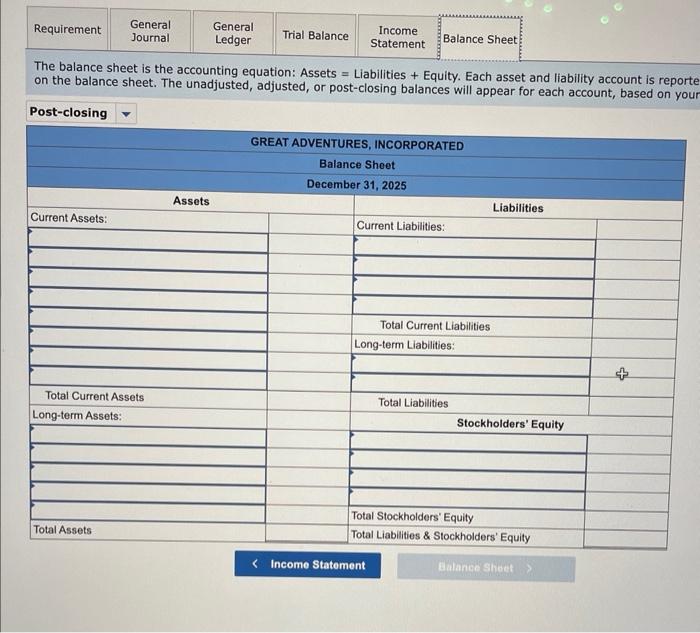700x633 pixels.
Task: Click the Total Stockholders' Equity amount field
Action: [x=626, y=521]
